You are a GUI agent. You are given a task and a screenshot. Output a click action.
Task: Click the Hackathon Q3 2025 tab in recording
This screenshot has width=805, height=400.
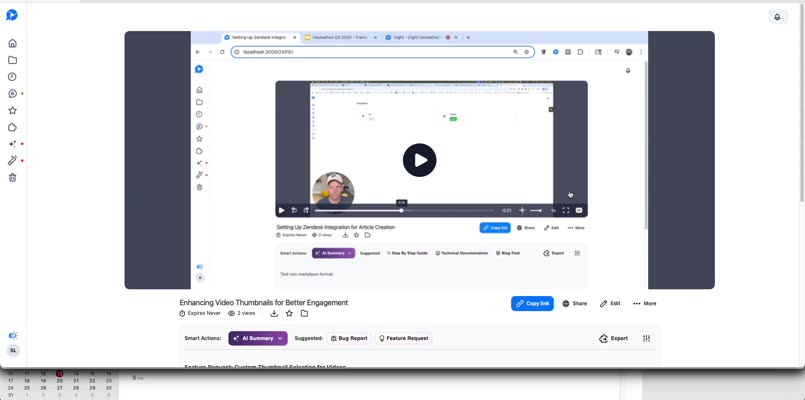tap(341, 37)
